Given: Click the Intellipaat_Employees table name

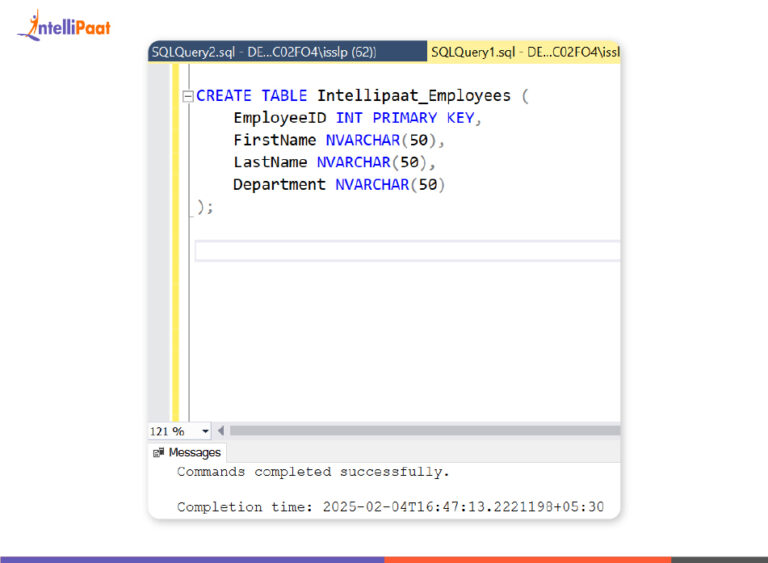Looking at the screenshot, I should [414, 96].
